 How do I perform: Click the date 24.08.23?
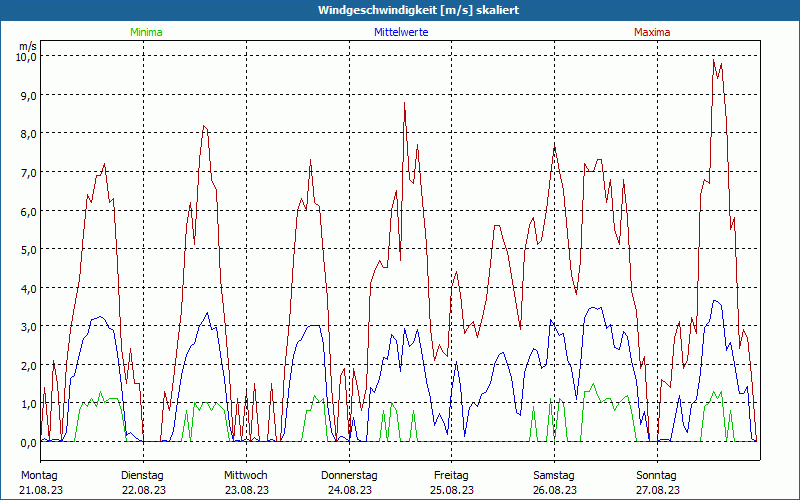(349, 490)
